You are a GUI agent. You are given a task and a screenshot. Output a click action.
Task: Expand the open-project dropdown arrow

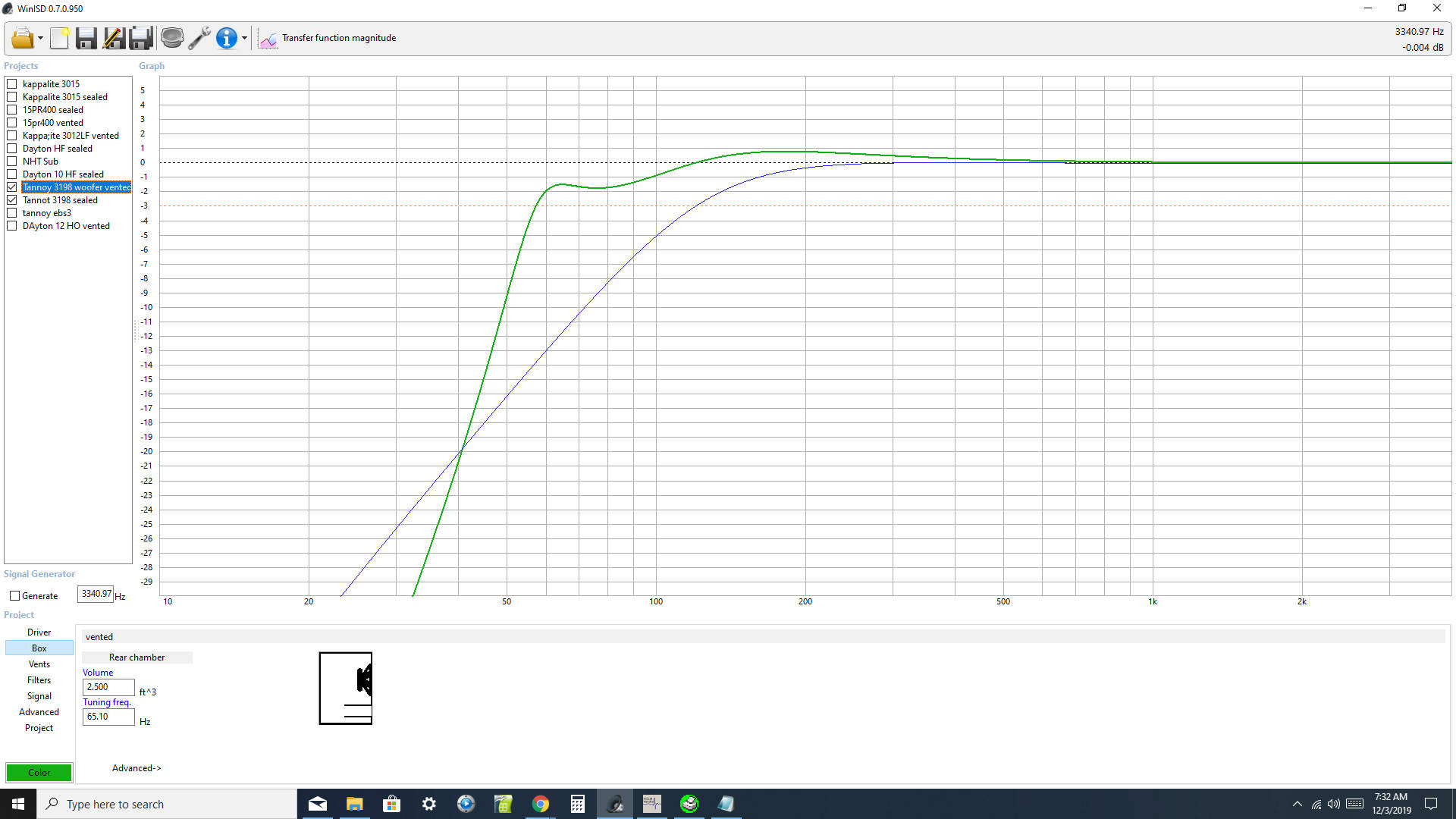point(40,38)
